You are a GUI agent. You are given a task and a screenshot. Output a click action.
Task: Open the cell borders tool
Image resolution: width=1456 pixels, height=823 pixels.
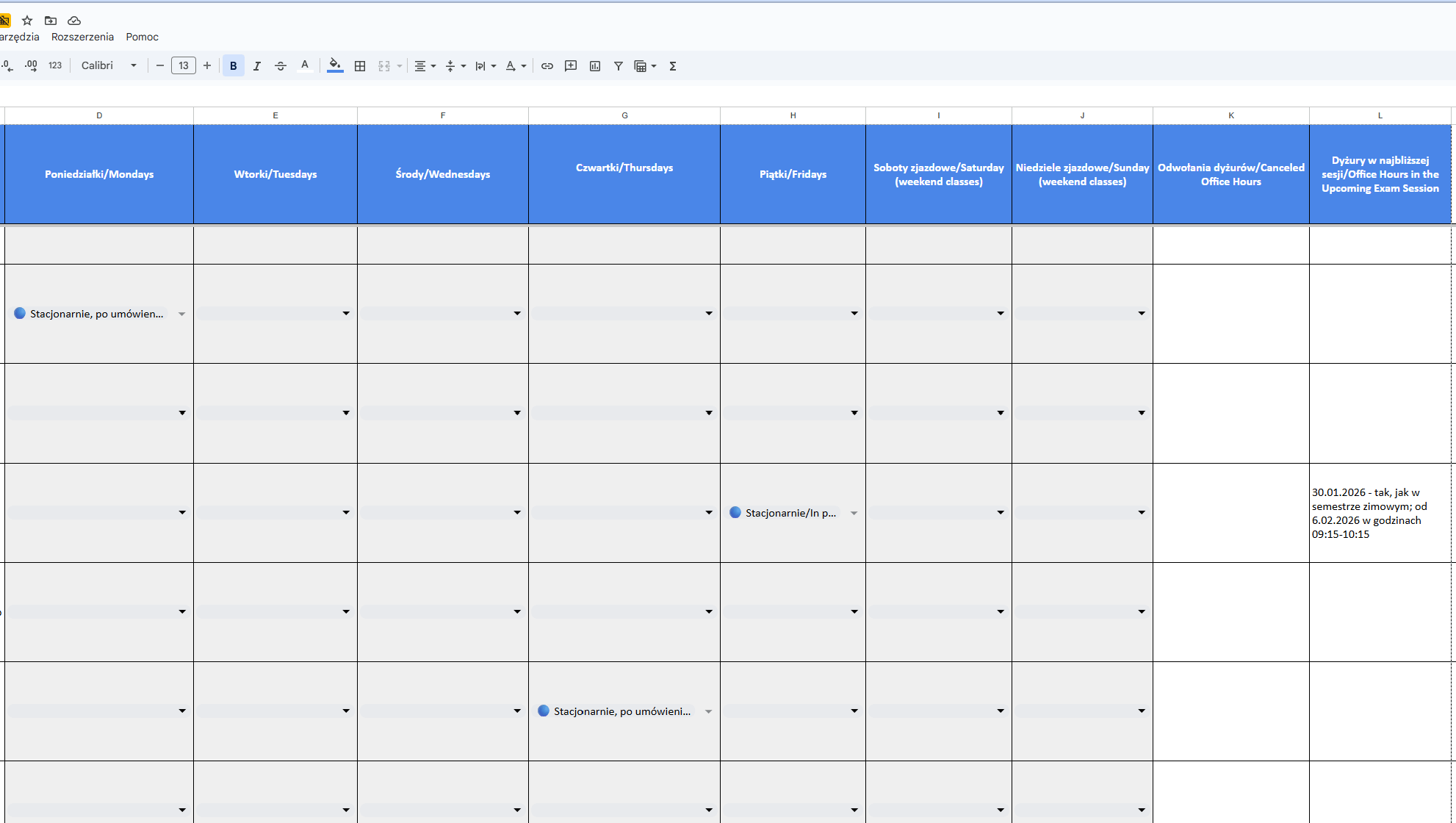[x=360, y=66]
